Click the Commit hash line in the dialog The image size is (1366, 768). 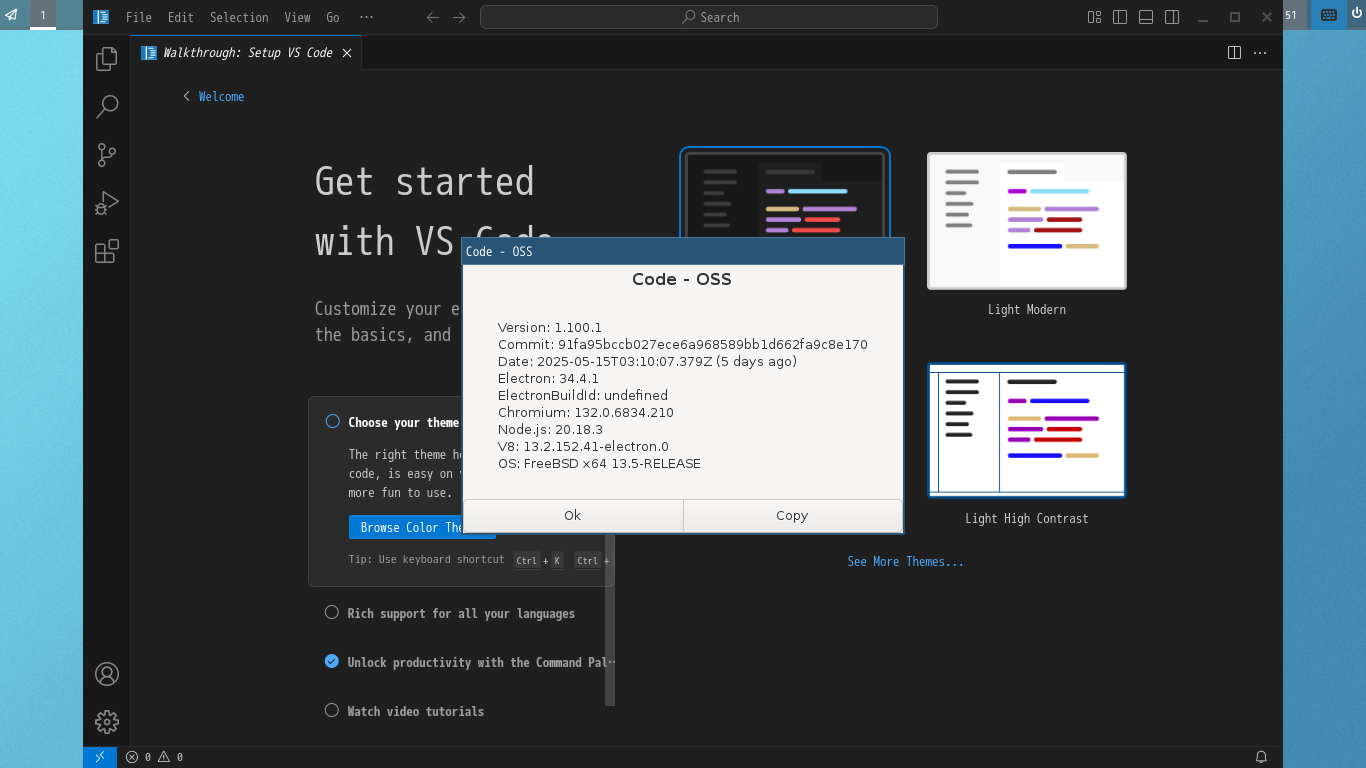pyautogui.click(x=683, y=345)
